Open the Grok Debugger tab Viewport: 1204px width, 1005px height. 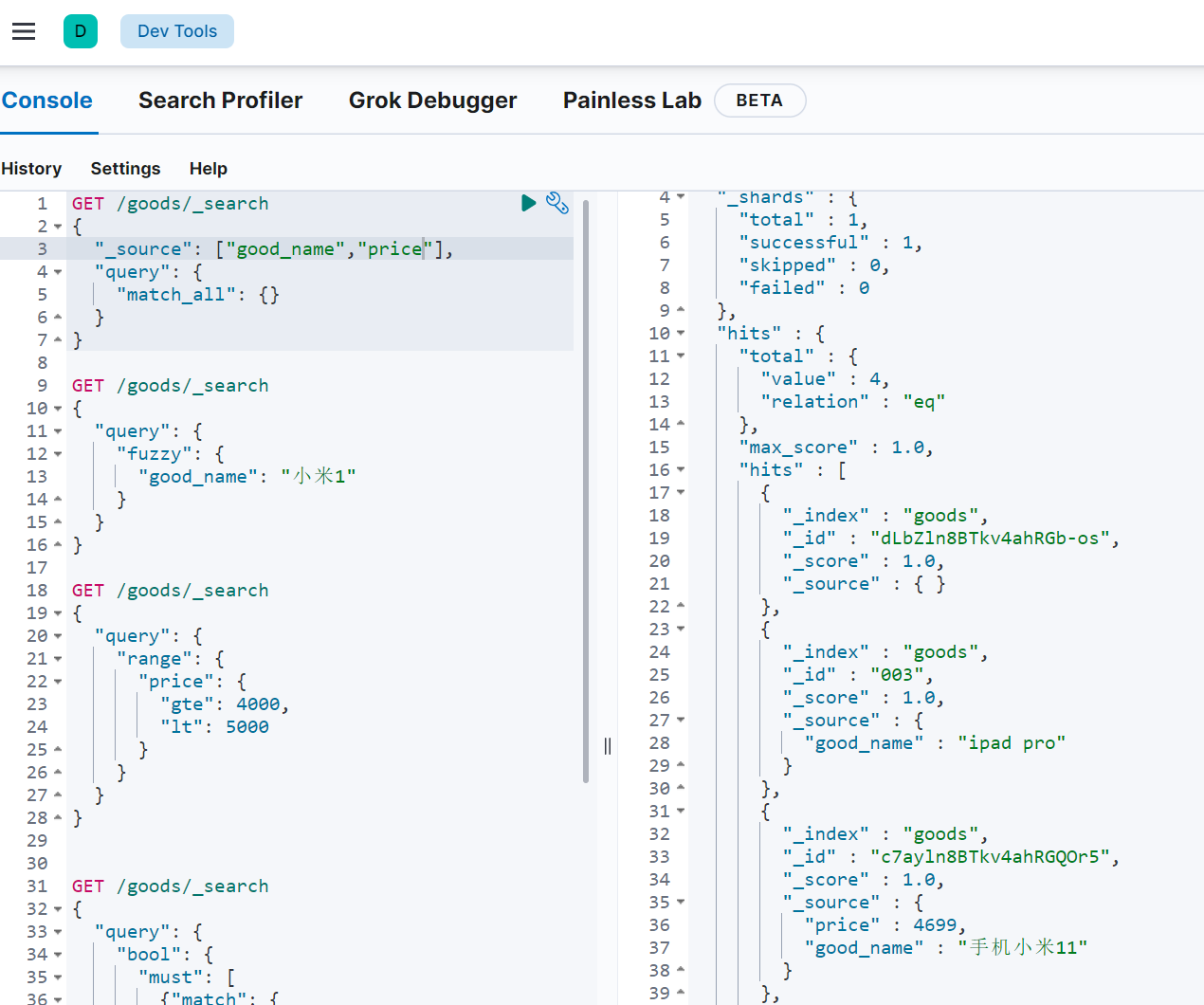coord(432,100)
